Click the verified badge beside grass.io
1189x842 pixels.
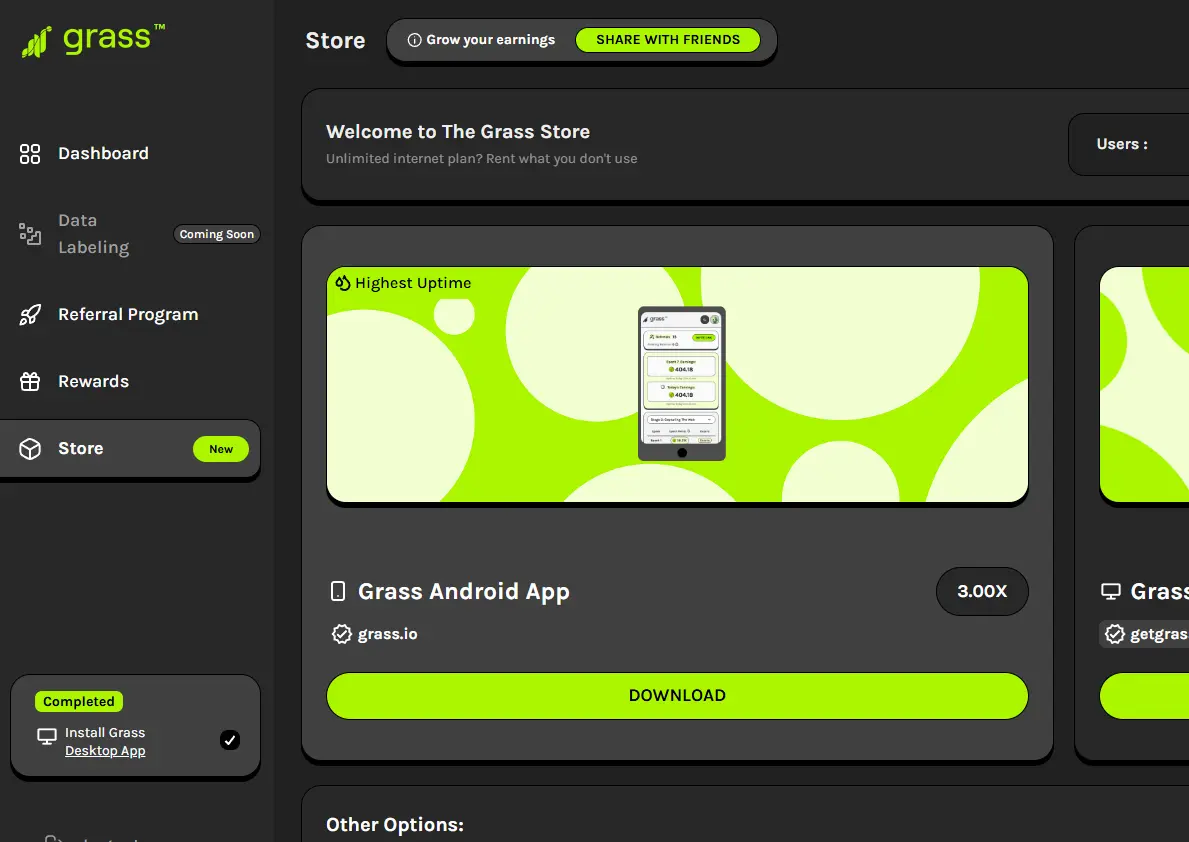point(342,634)
